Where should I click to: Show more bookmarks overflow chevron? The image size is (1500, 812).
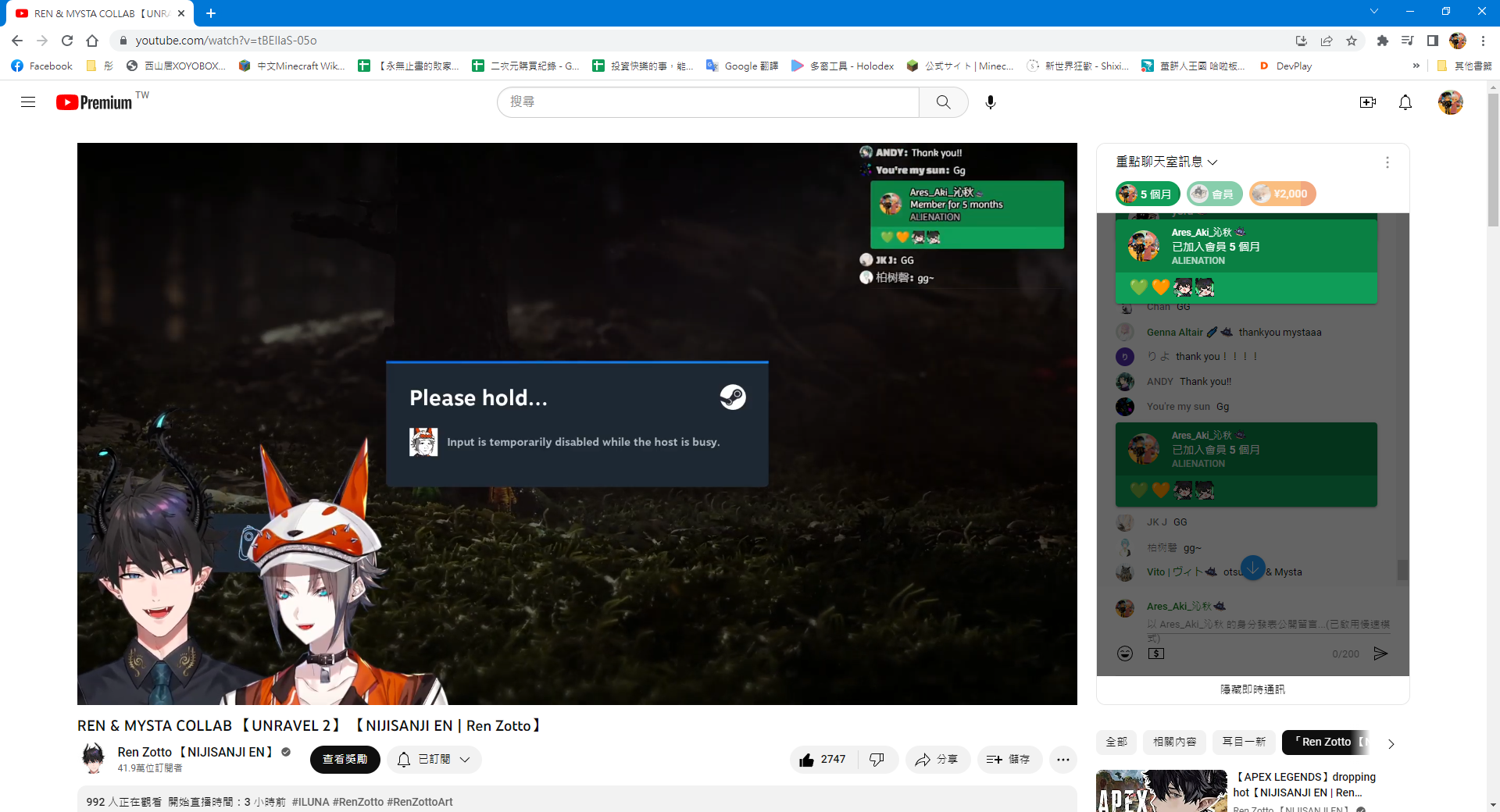point(1416,66)
